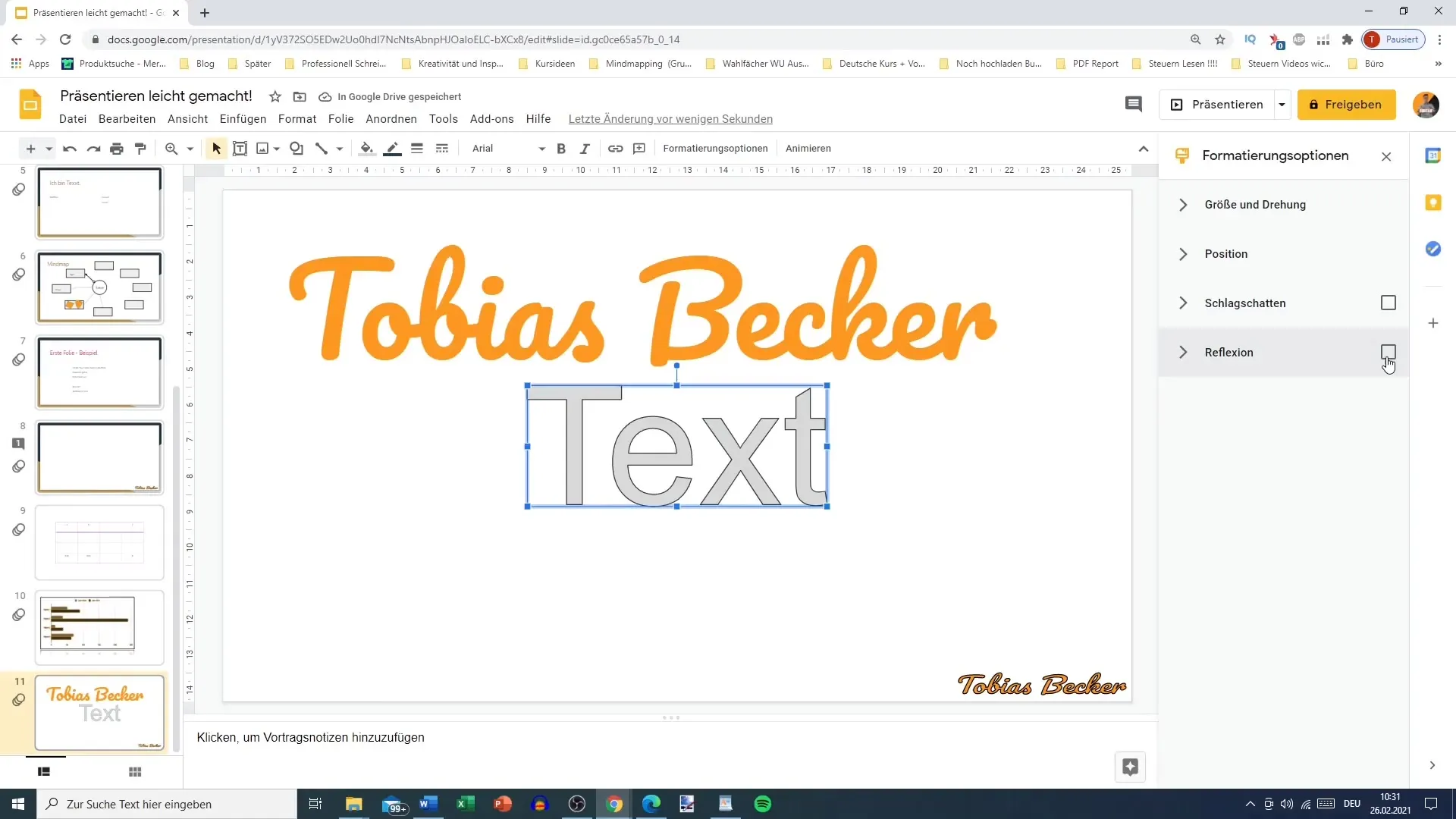Open Spotify from the taskbar

763,804
